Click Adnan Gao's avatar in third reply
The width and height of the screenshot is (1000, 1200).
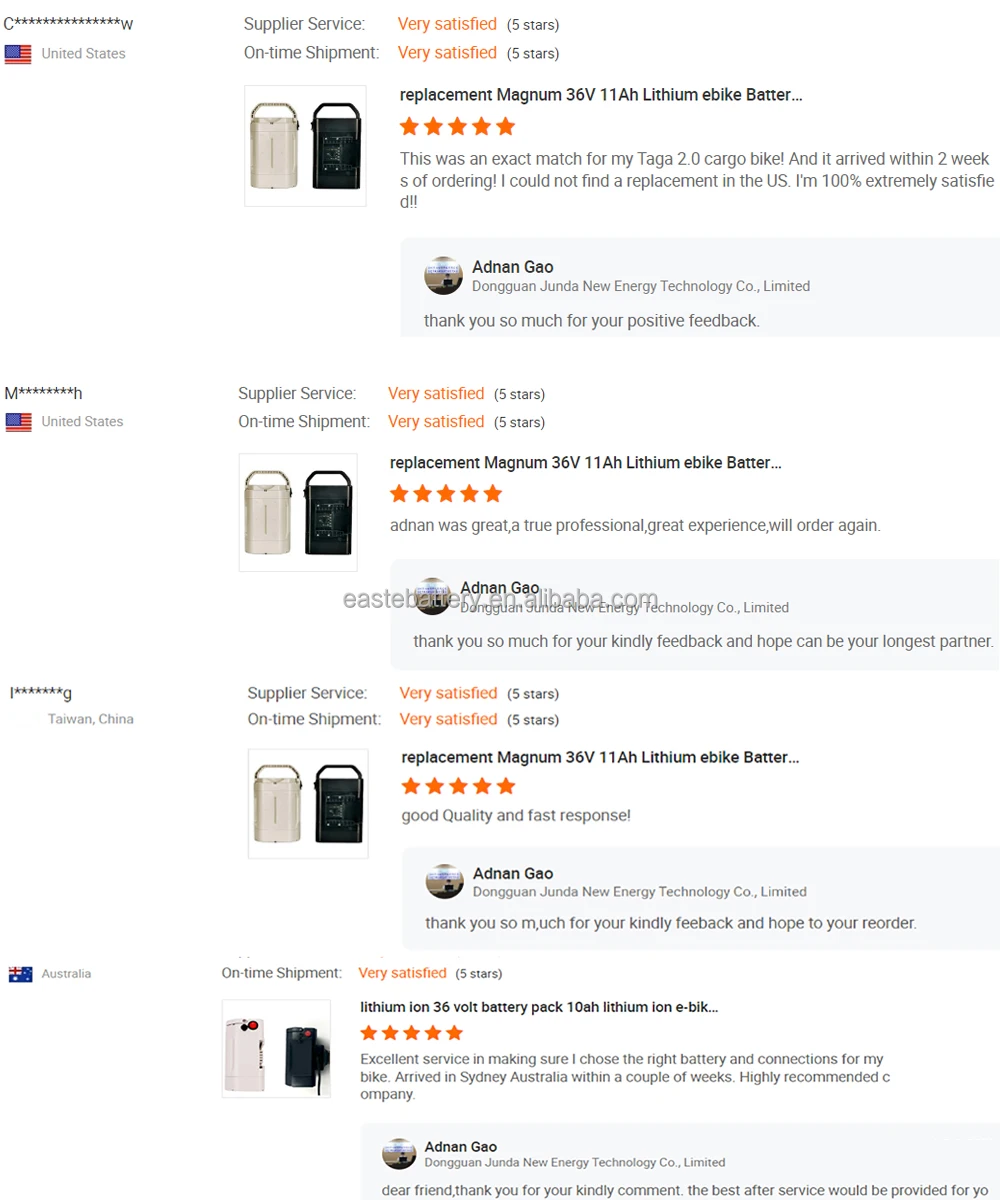pos(444,882)
